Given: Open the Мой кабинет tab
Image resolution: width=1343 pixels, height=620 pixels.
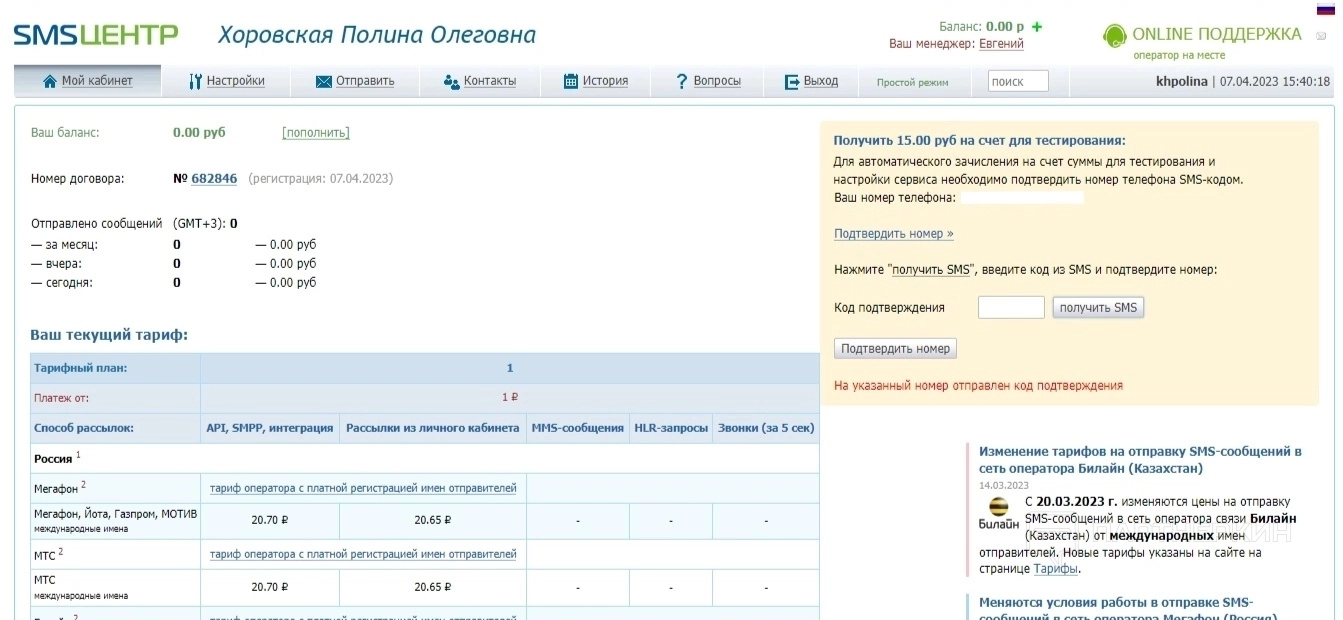Looking at the screenshot, I should 87,82.
